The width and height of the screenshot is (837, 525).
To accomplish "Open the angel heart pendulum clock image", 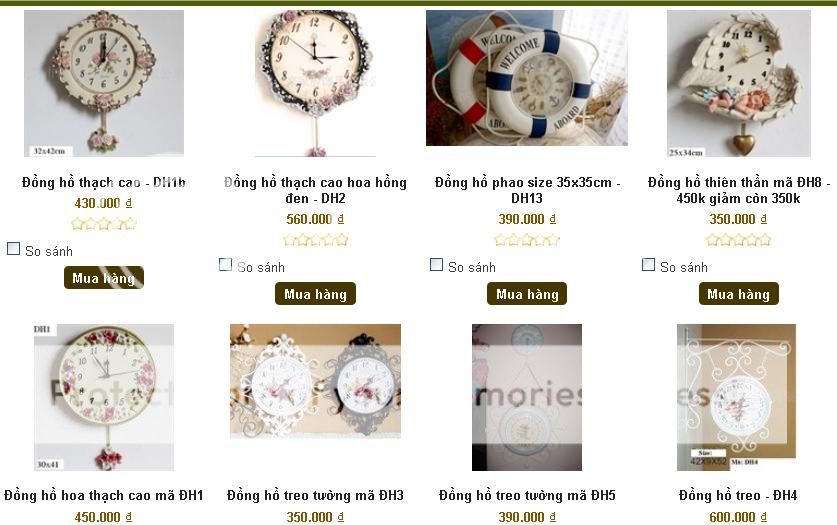I will coord(739,84).
